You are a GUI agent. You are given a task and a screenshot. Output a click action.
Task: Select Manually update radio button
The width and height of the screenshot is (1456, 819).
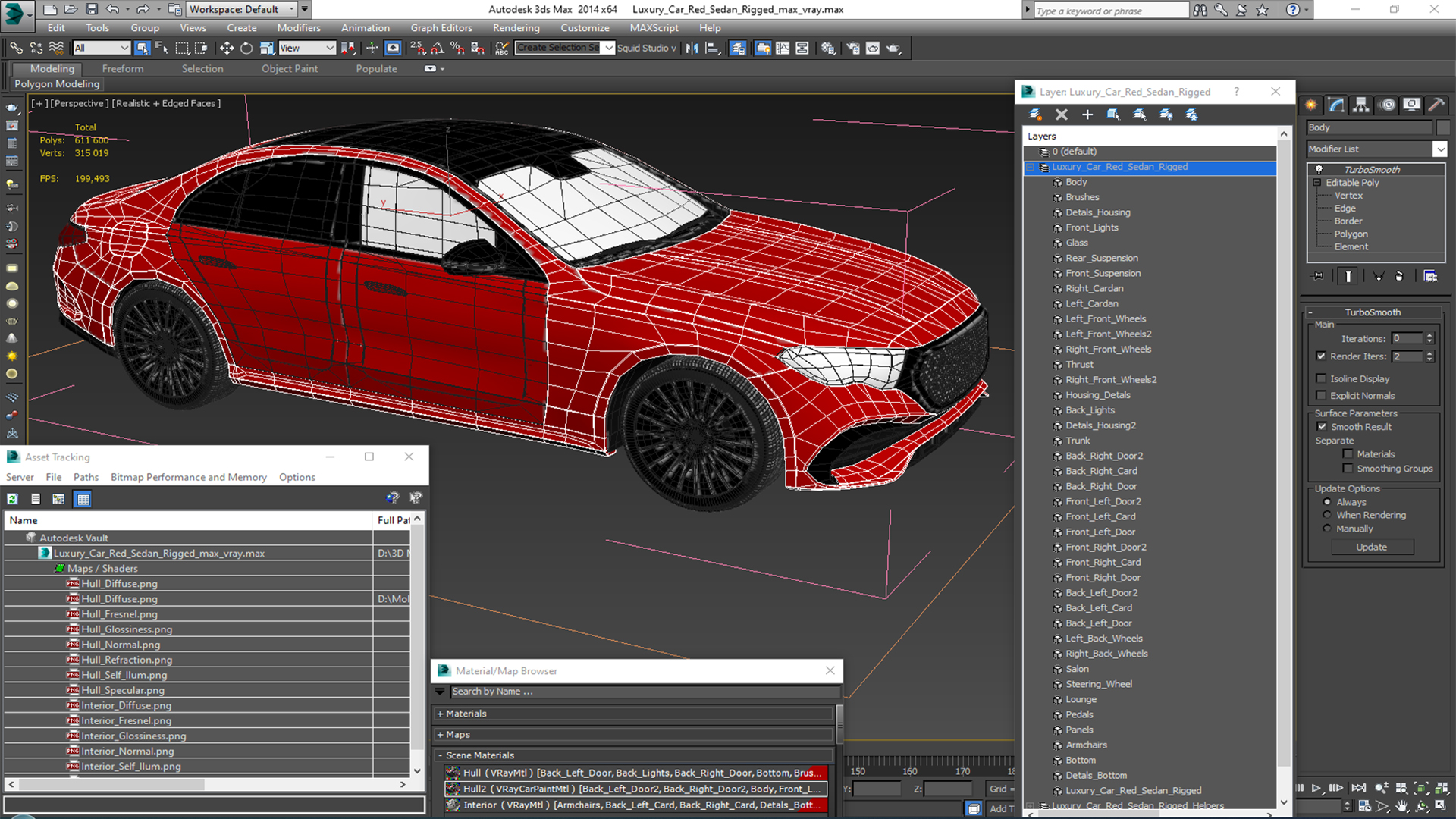point(1327,529)
